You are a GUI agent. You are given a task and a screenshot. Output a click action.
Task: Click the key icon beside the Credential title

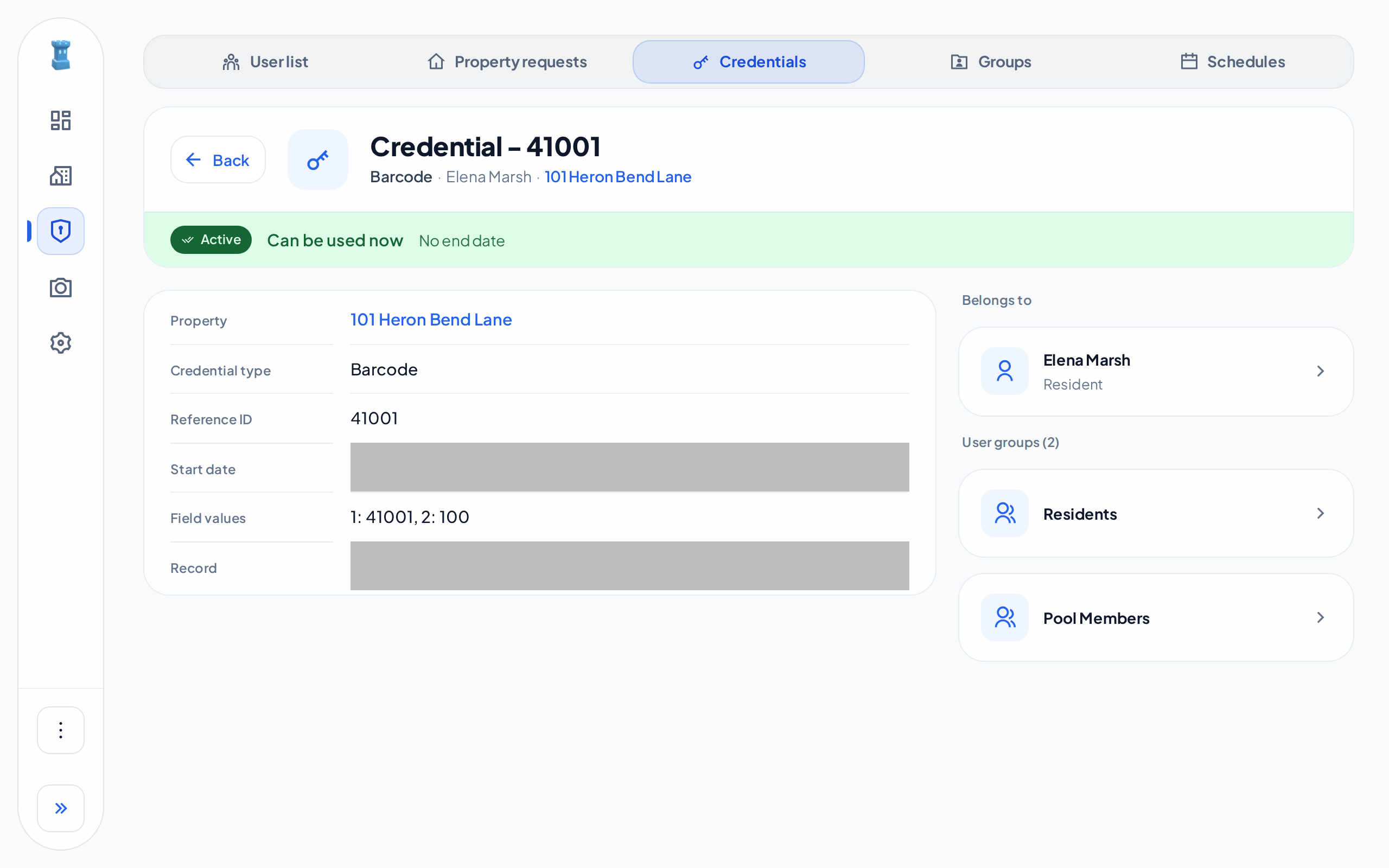click(318, 159)
